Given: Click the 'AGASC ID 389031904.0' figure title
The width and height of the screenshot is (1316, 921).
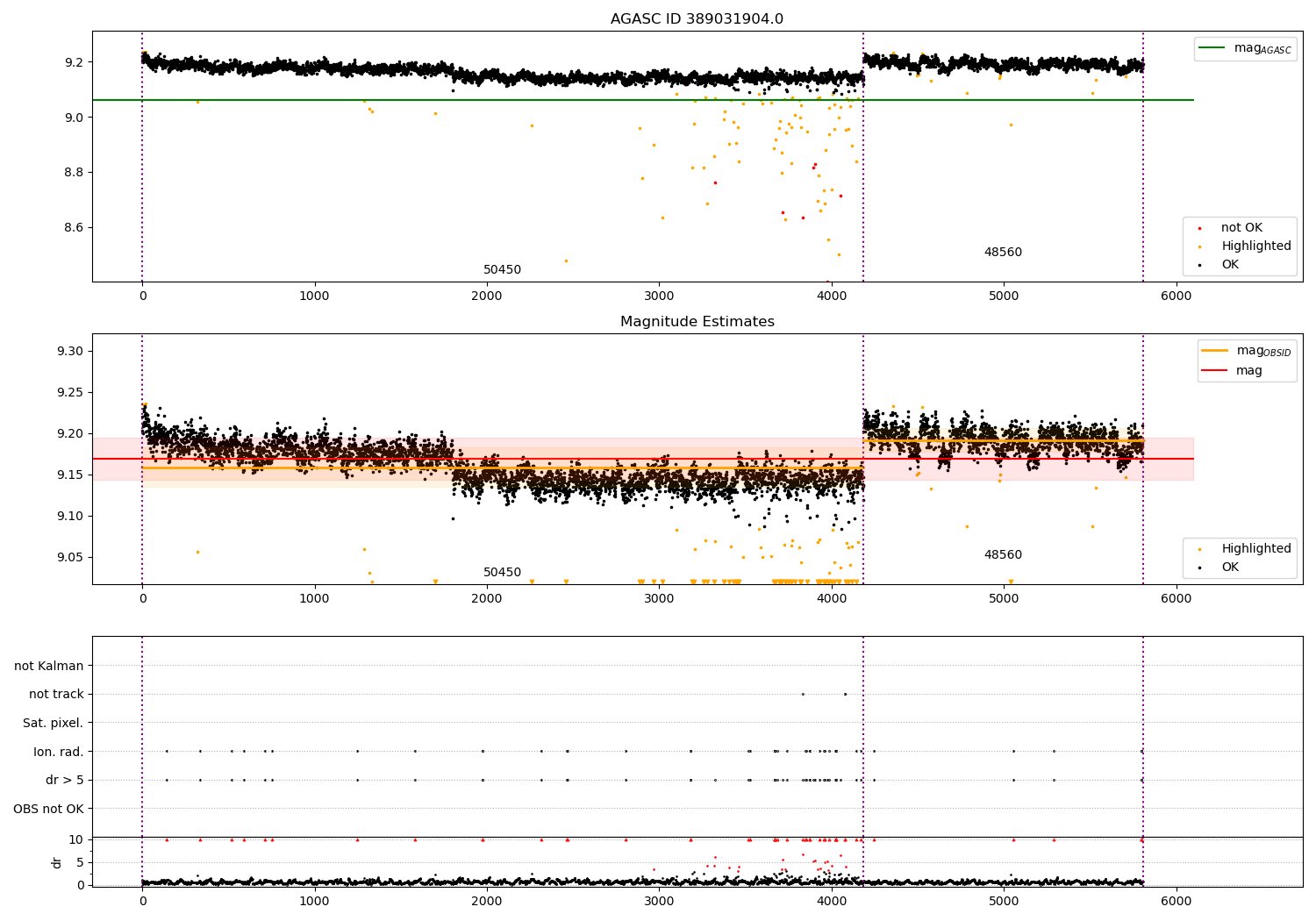Looking at the screenshot, I should [697, 19].
